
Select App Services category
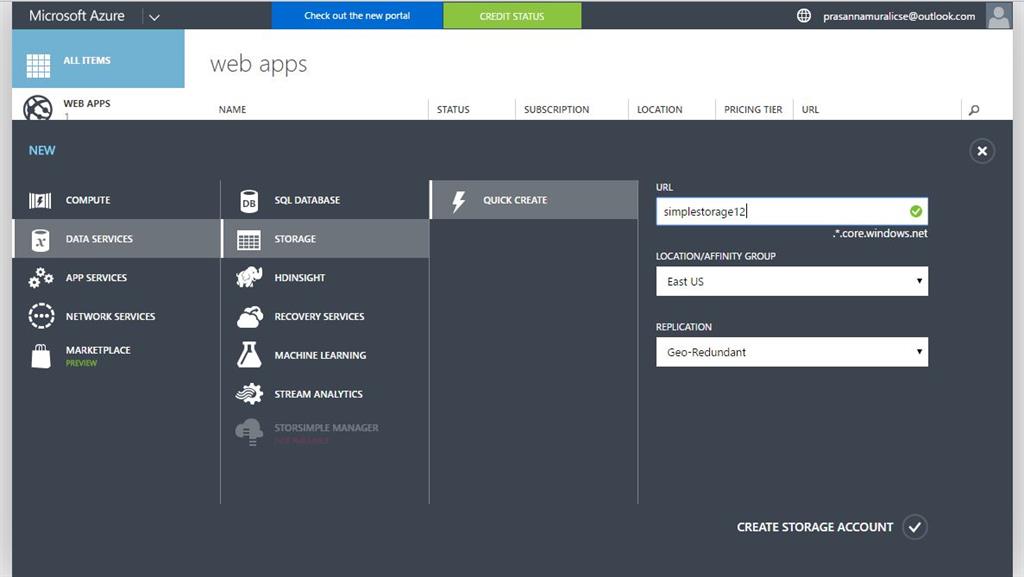[116, 277]
